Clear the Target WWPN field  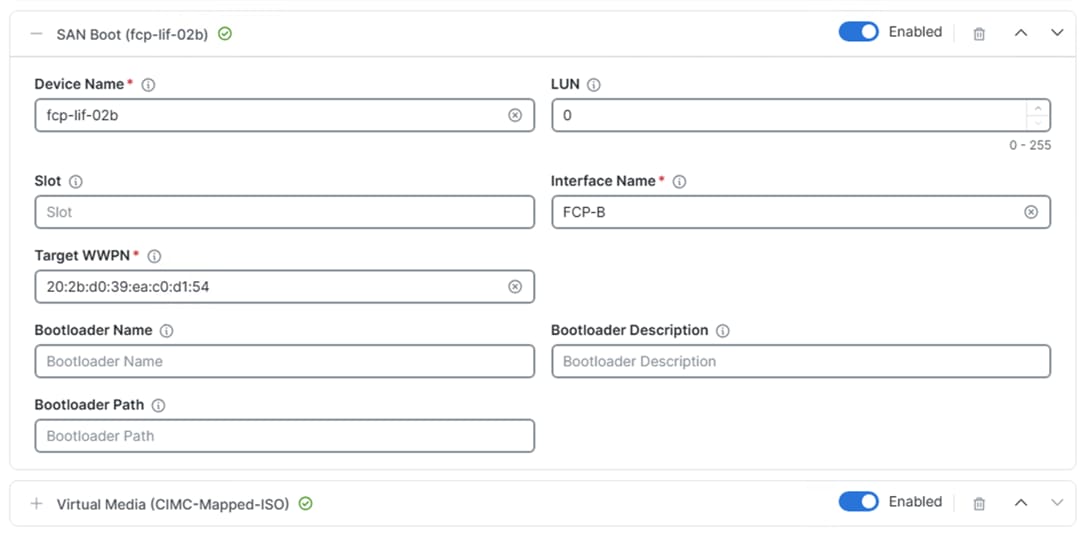pos(514,286)
